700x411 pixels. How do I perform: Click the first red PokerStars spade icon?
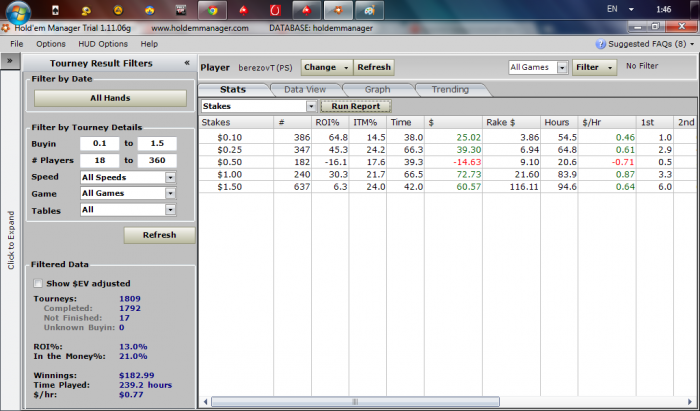244,10
